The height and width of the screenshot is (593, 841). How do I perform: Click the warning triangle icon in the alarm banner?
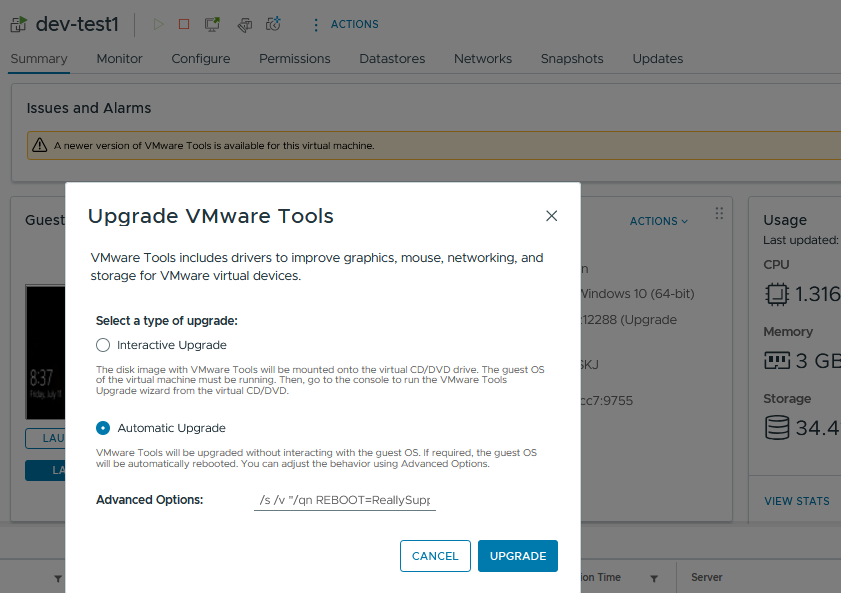click(x=40, y=145)
